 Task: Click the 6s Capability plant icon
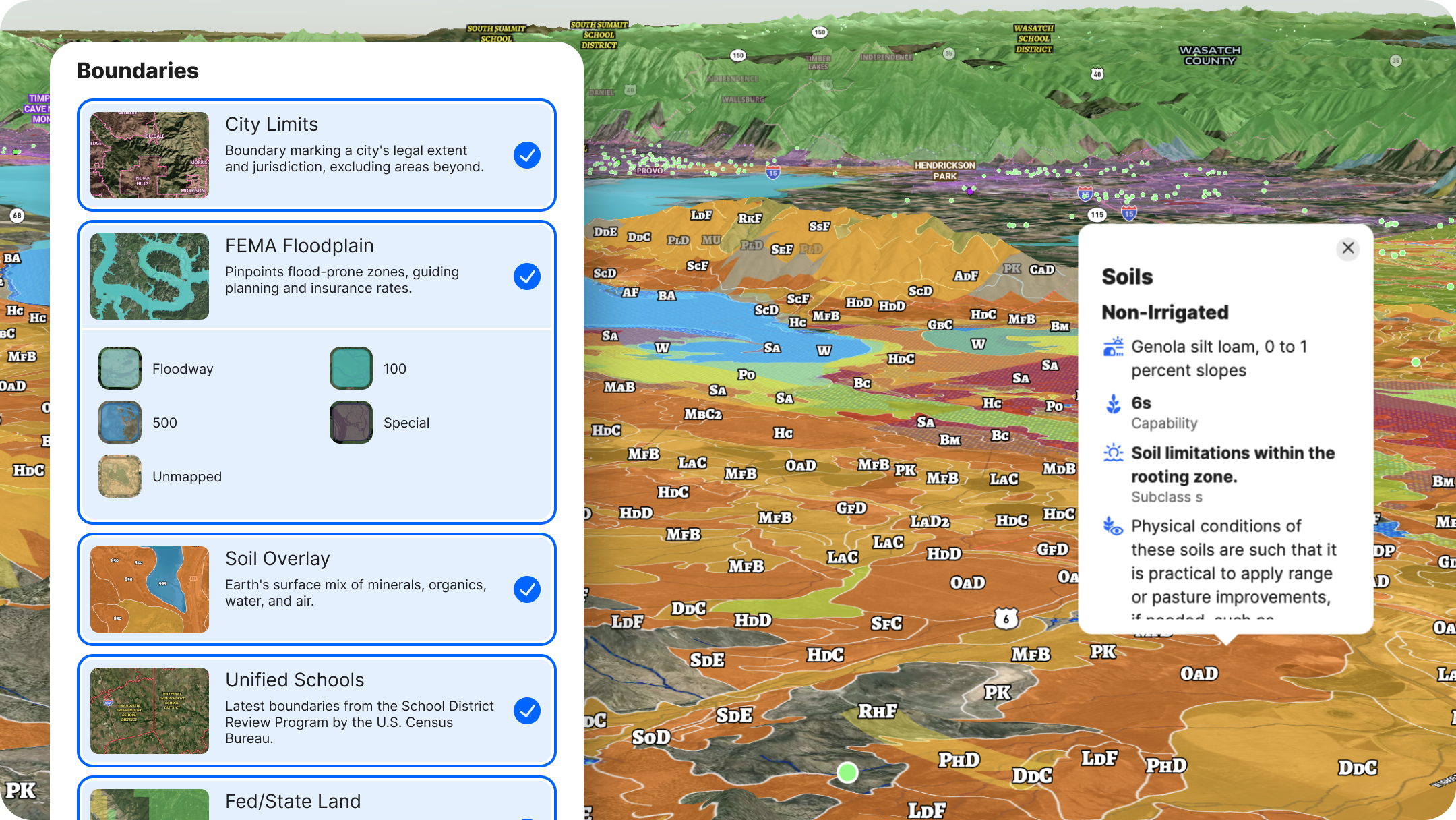tap(1113, 403)
